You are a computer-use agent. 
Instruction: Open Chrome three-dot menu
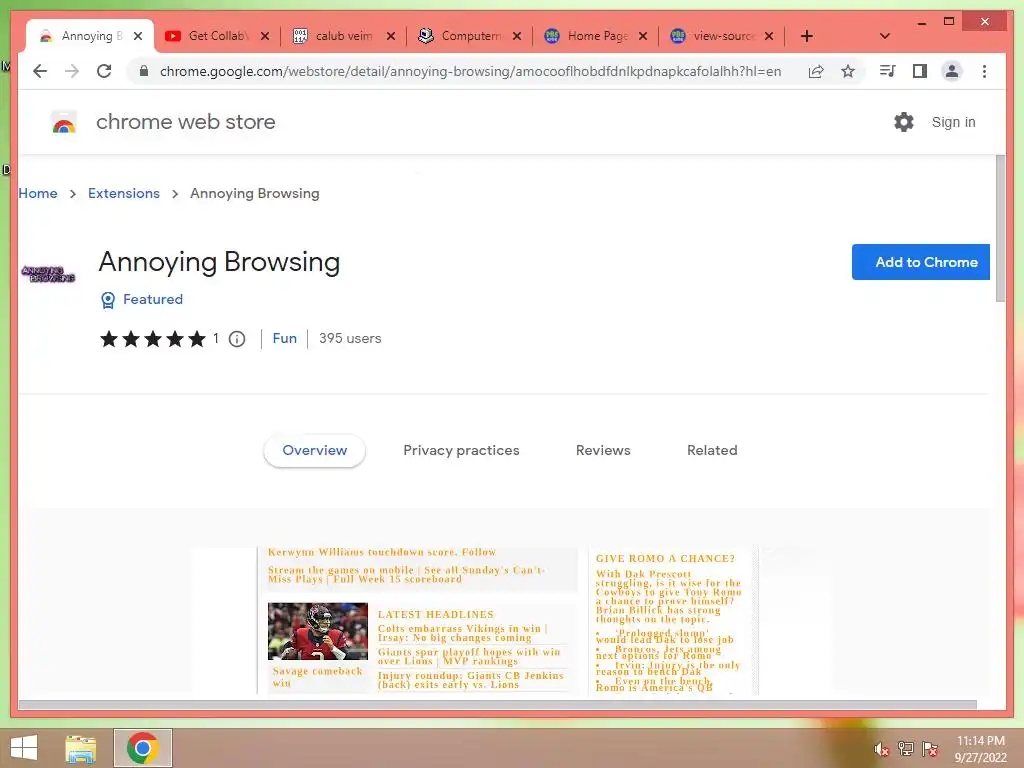click(x=984, y=71)
